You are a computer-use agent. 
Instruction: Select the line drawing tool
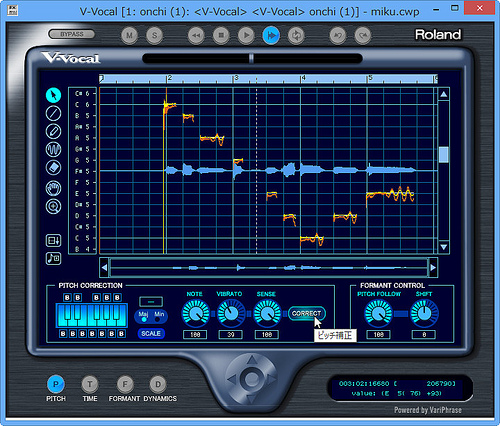[53, 113]
